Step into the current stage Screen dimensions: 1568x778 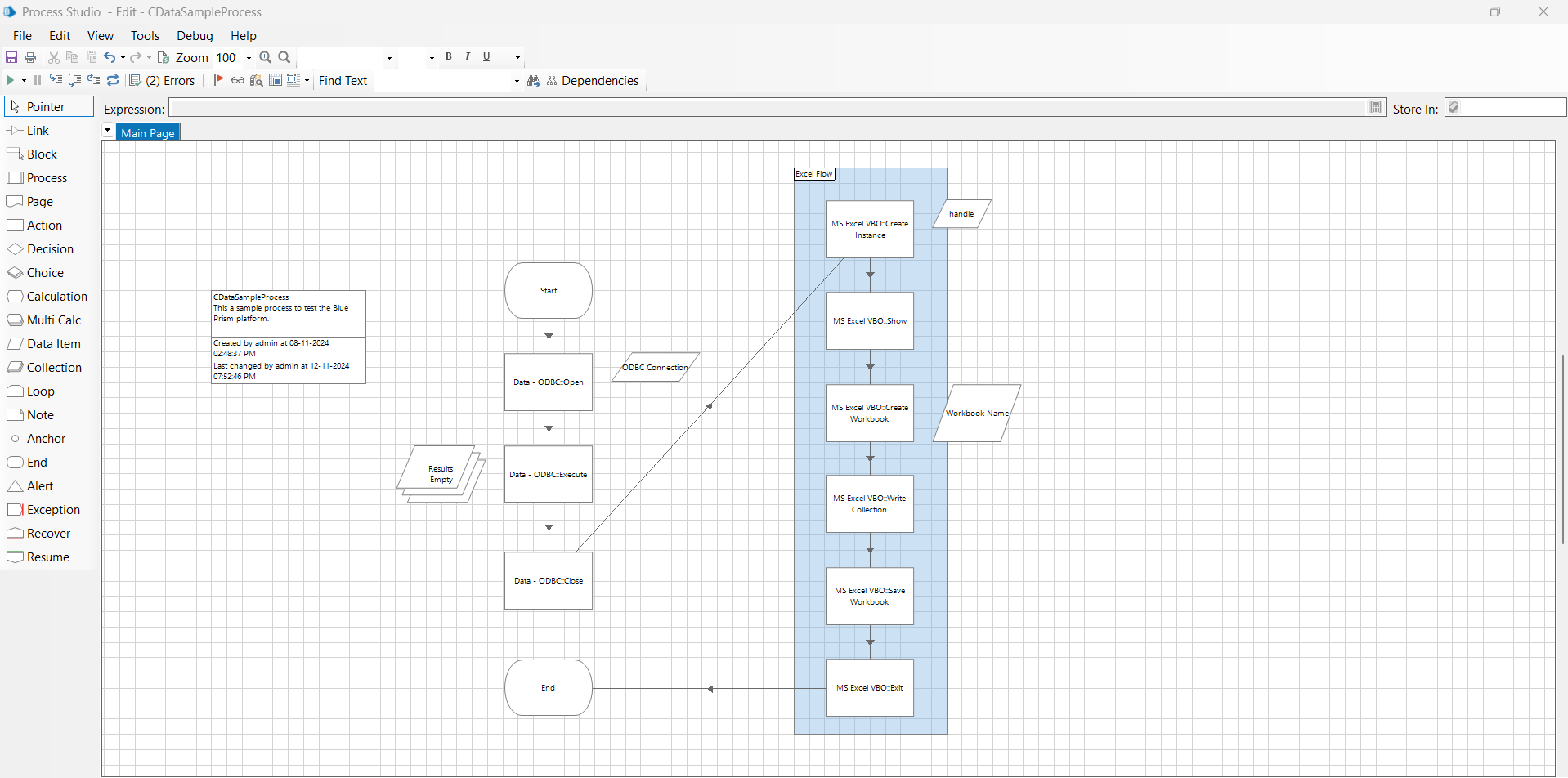[x=56, y=80]
